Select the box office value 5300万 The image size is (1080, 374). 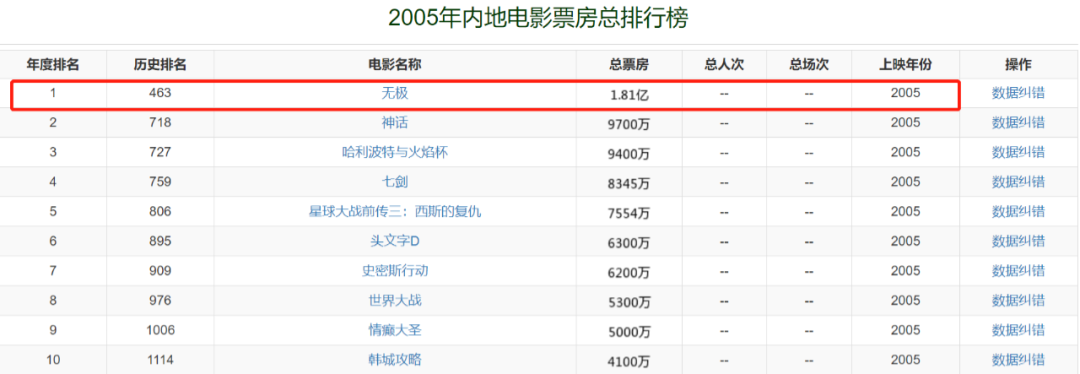629,302
